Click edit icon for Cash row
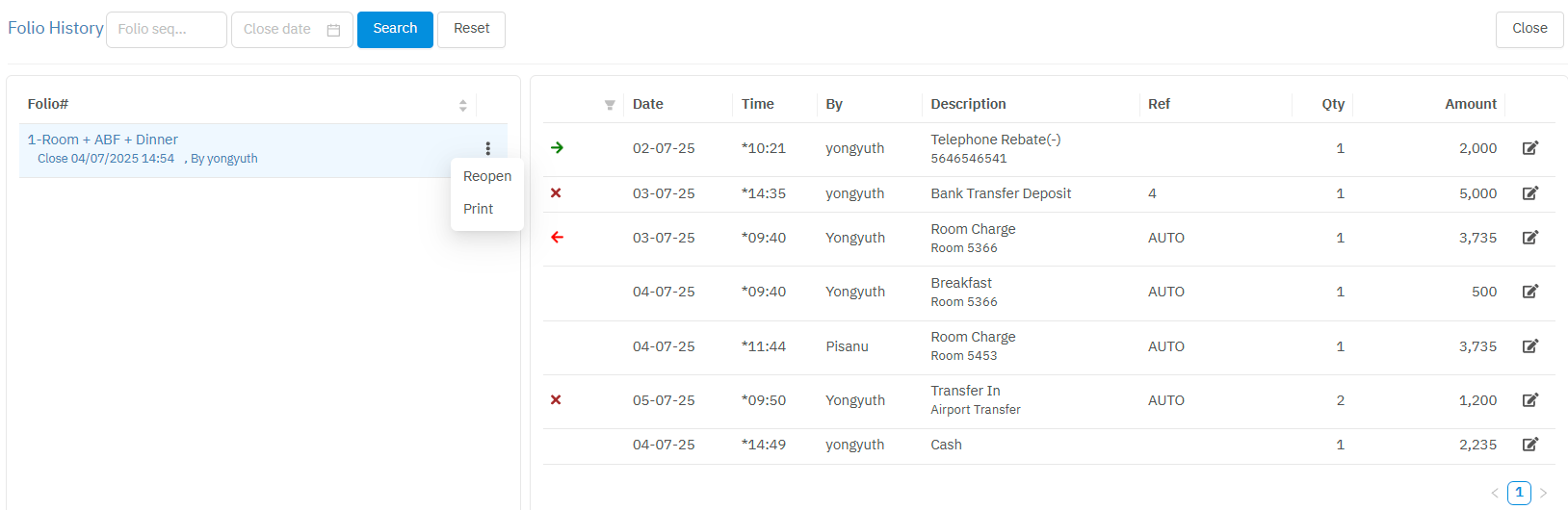 tap(1529, 445)
